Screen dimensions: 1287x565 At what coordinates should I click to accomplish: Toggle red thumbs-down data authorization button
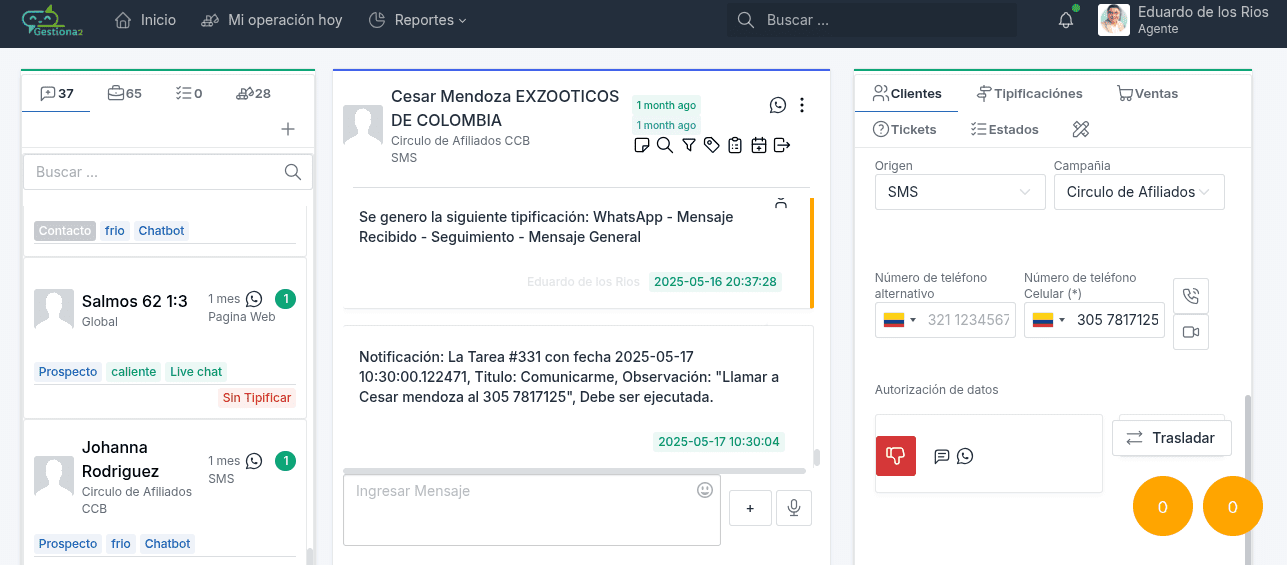coord(895,456)
